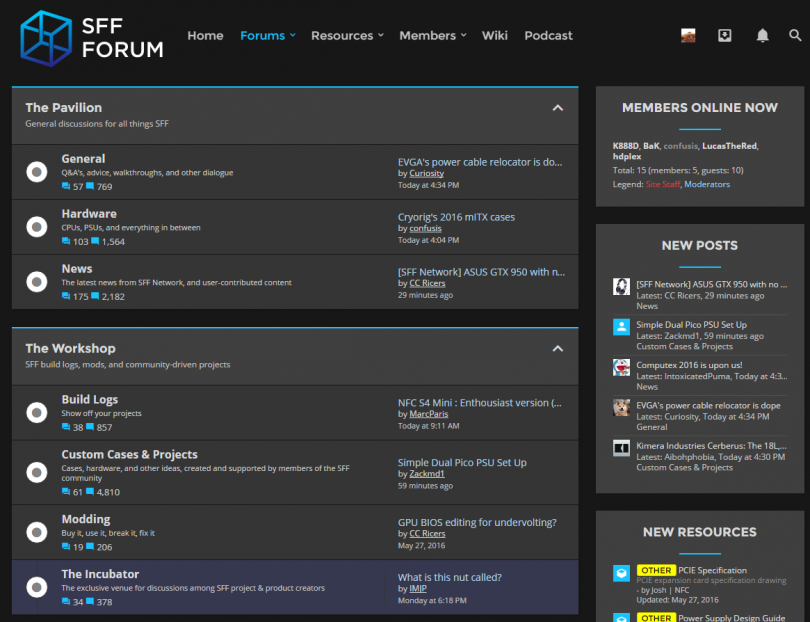This screenshot has height=622, width=810.
Task: Click the PCIE Specification resource icon
Action: click(621, 574)
